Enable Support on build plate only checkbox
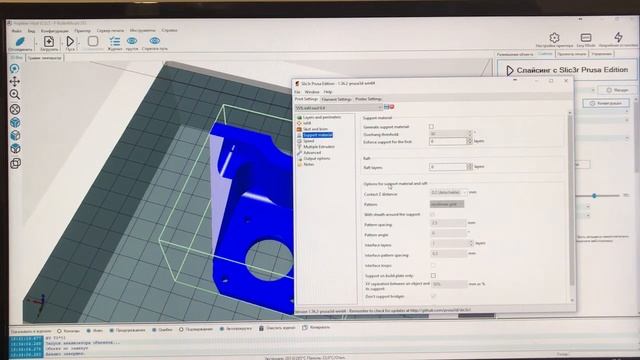 (x=433, y=276)
